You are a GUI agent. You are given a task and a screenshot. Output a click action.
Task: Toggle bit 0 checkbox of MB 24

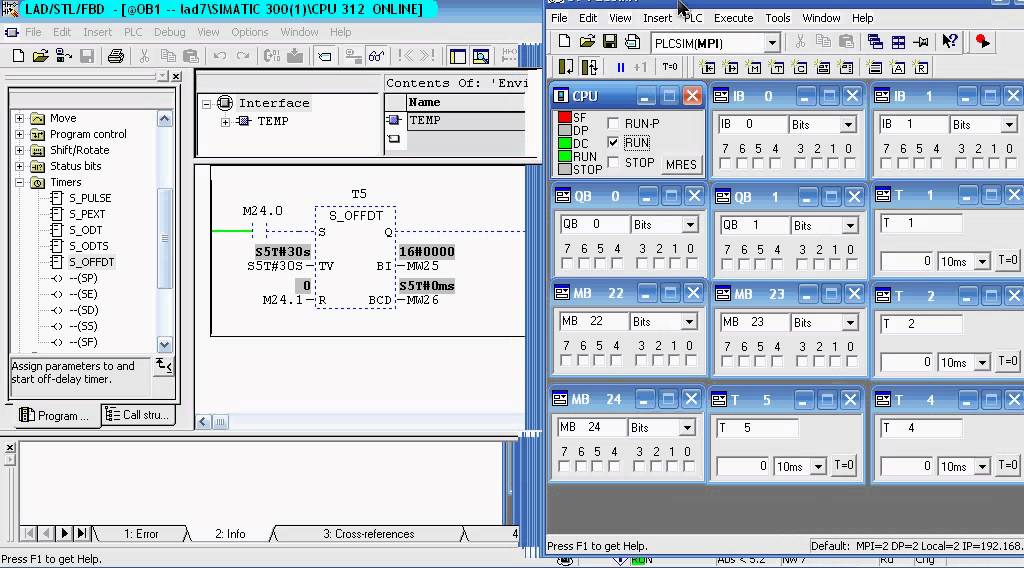click(688, 466)
